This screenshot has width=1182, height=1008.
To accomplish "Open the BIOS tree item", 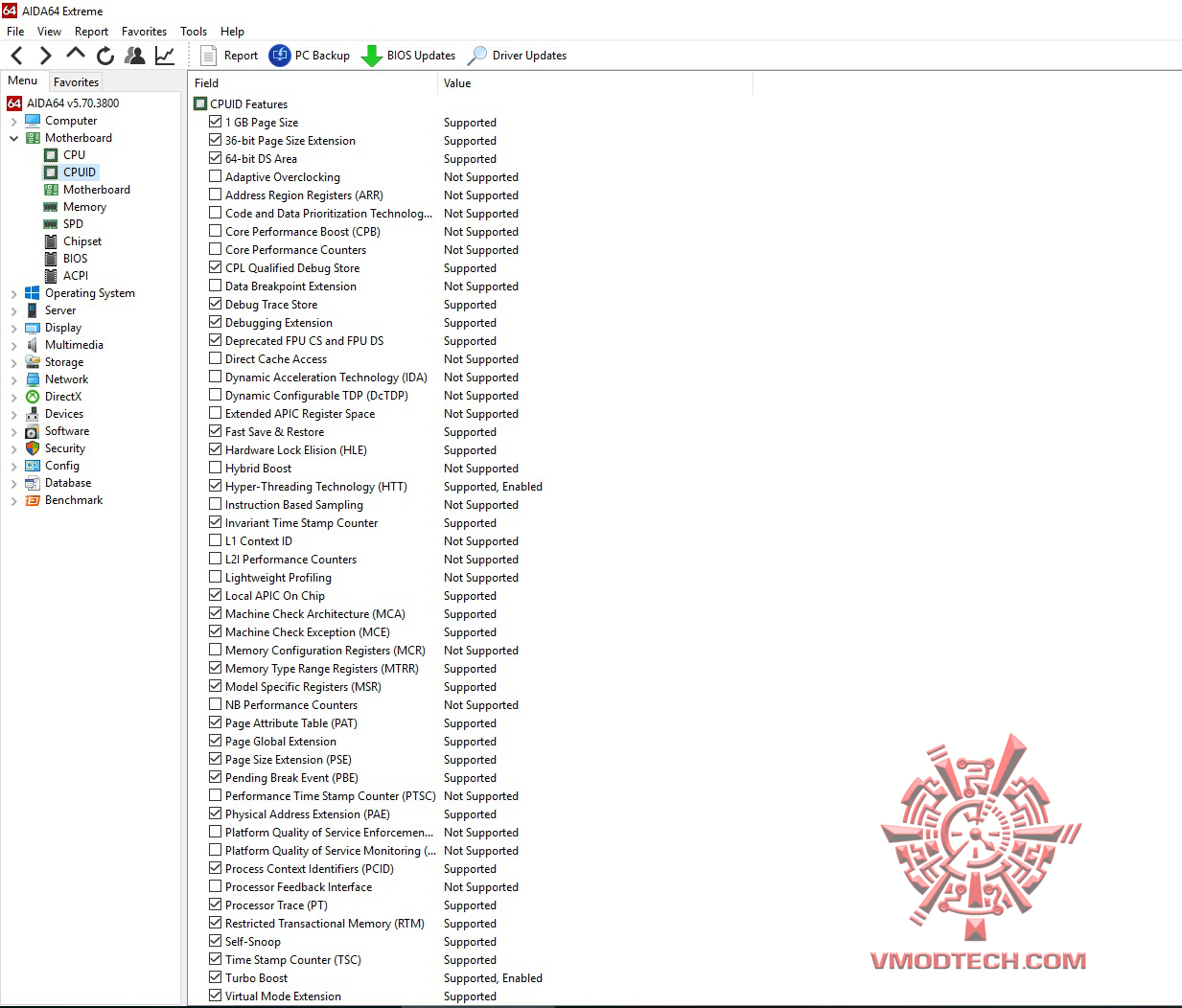I will click(75, 259).
